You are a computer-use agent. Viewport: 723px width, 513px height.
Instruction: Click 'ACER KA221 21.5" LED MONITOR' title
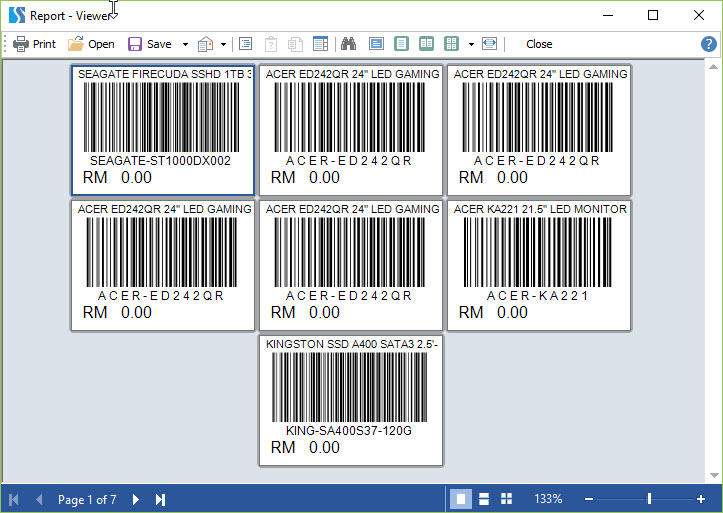coord(540,209)
